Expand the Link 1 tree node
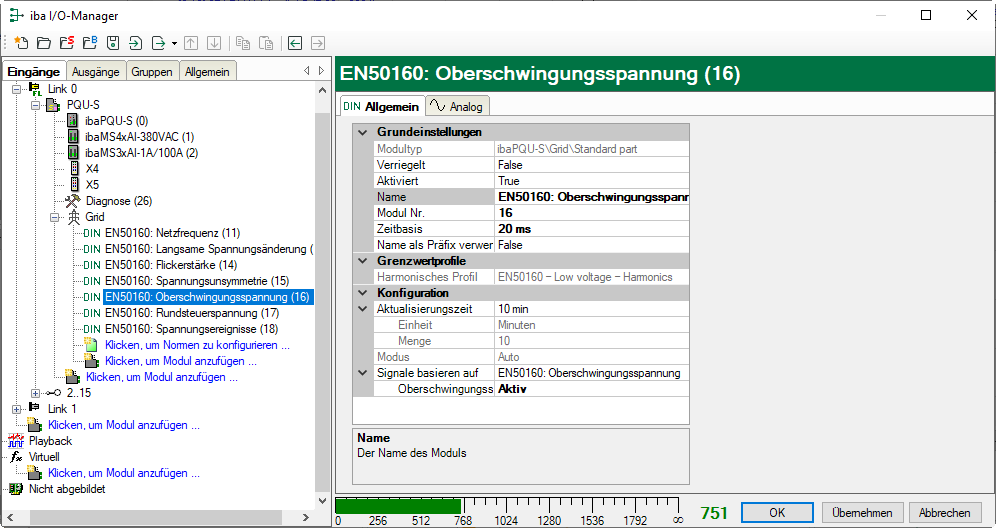996x528 pixels. [x=17, y=409]
